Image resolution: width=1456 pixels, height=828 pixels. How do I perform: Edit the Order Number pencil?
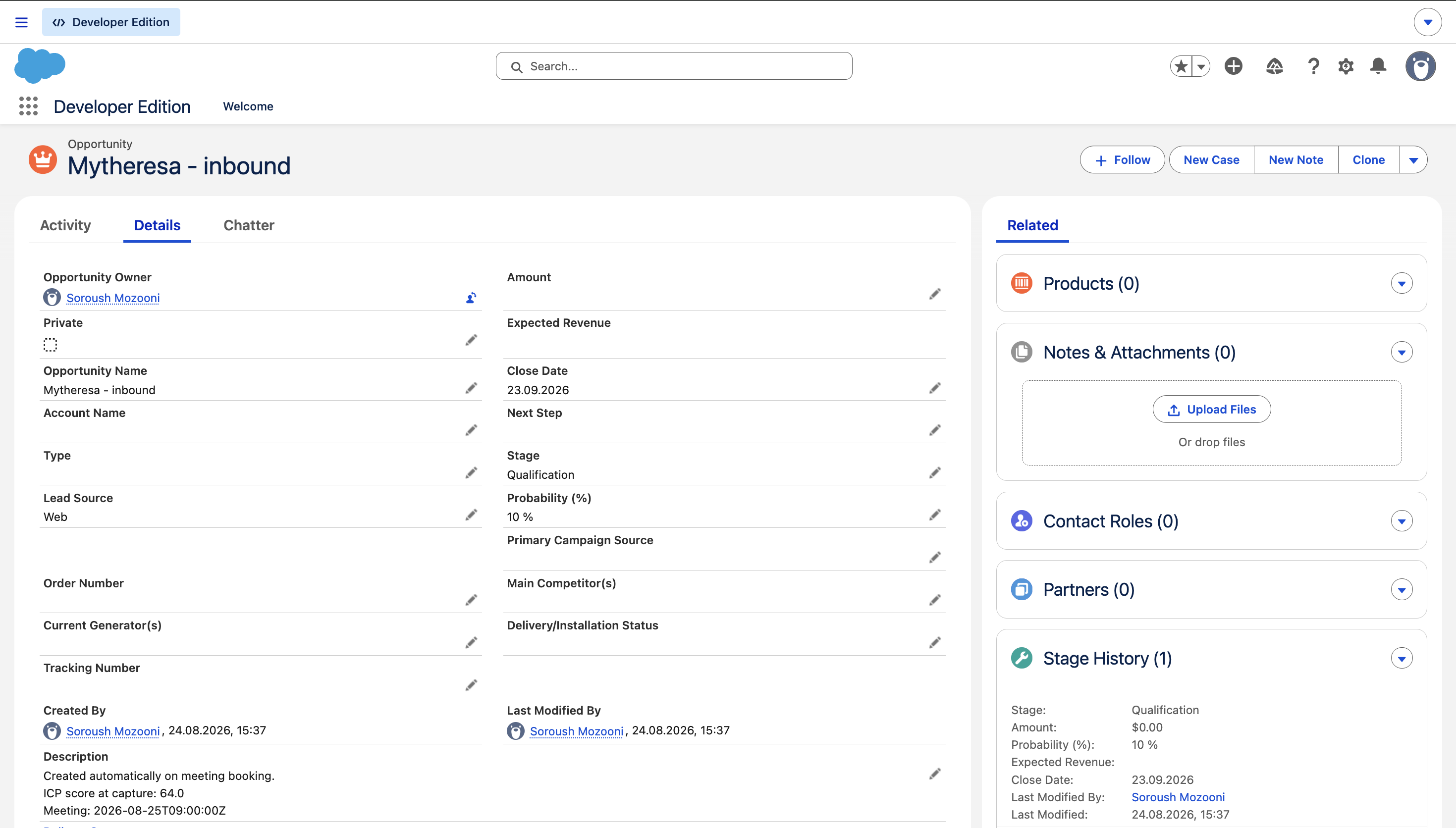[x=472, y=600]
